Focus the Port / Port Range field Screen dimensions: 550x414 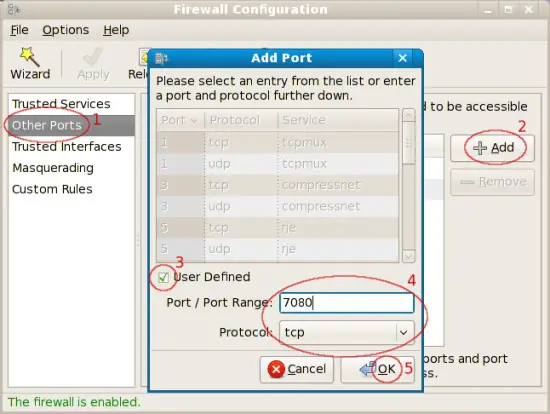point(347,303)
